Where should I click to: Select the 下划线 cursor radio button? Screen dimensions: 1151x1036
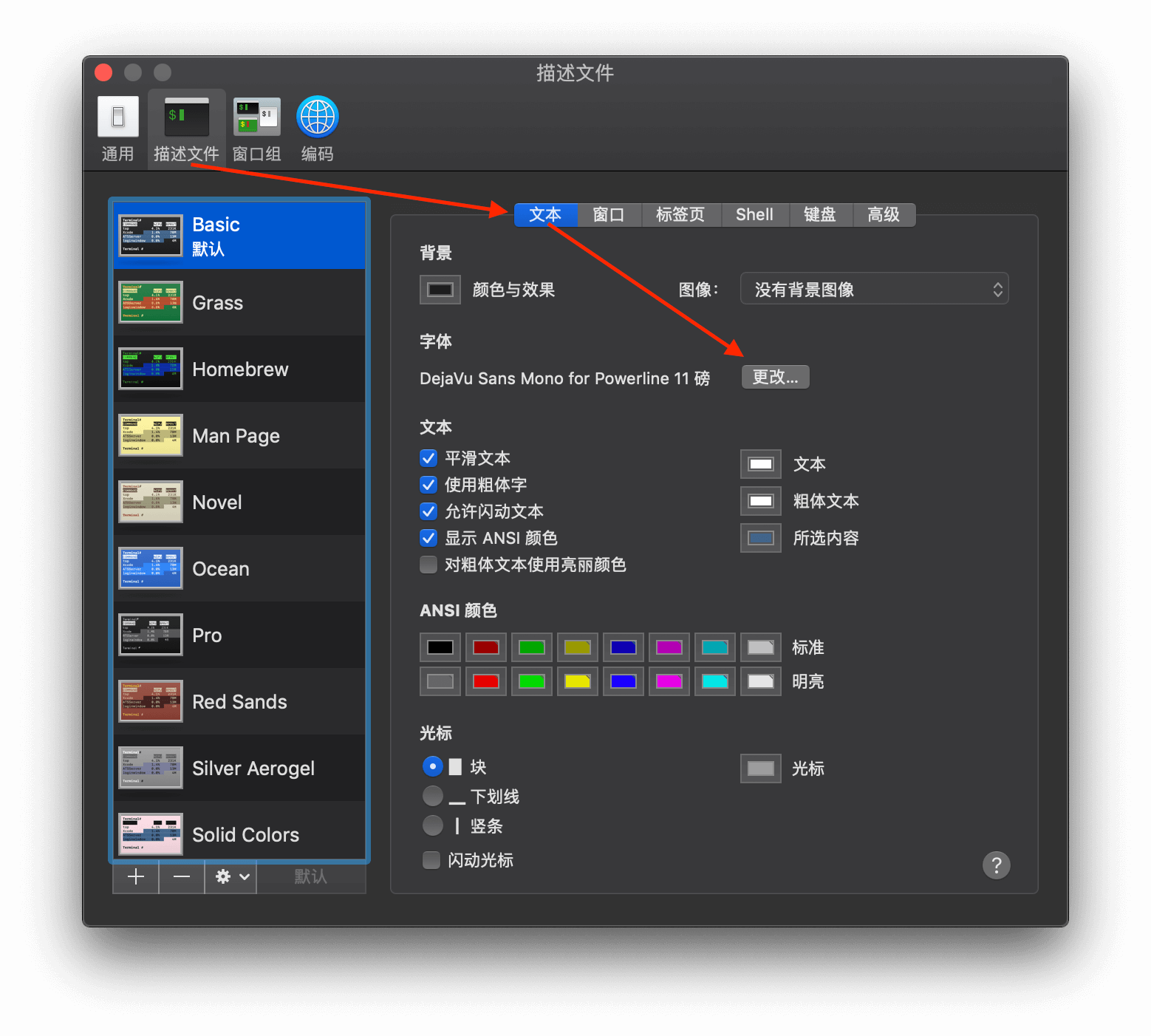(433, 797)
